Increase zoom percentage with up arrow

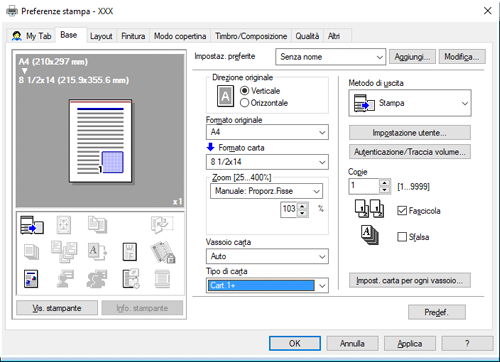302,206
